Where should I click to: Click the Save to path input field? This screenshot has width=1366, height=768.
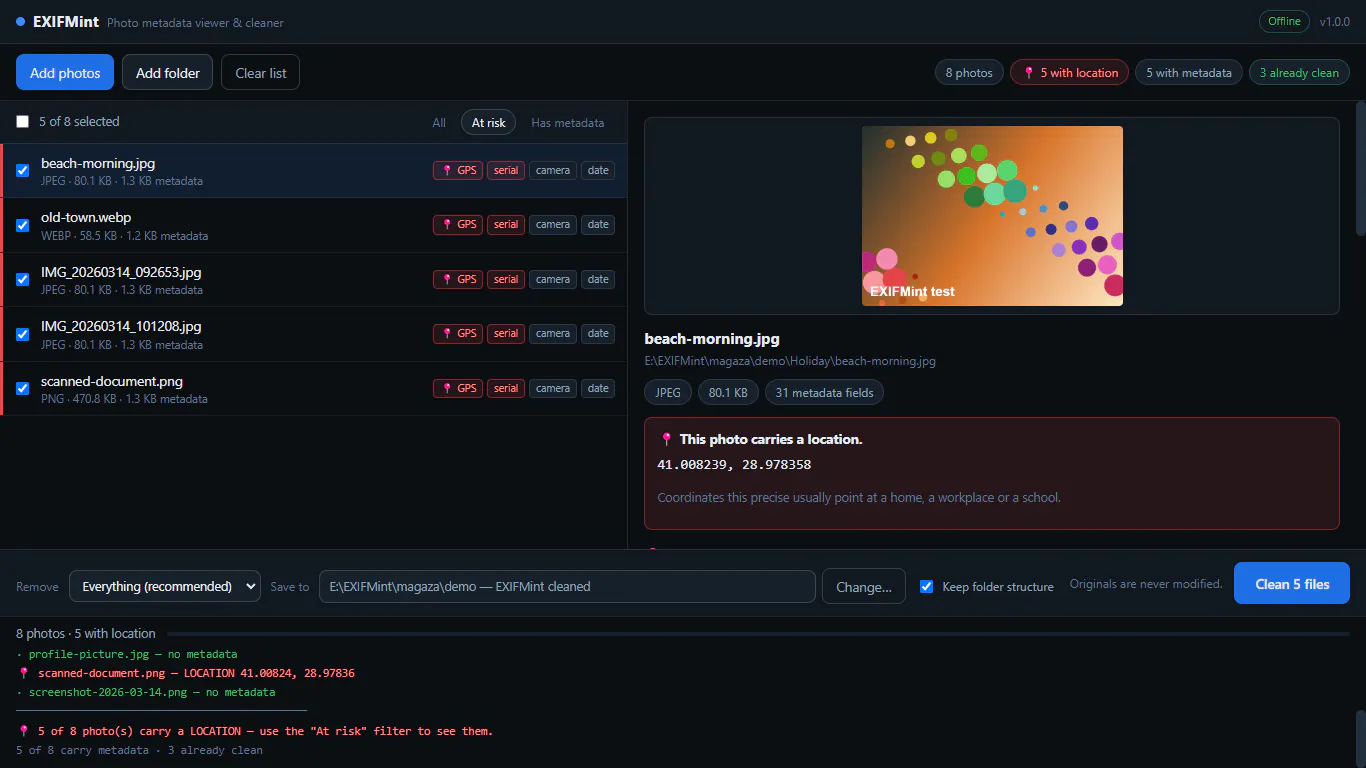coord(567,586)
